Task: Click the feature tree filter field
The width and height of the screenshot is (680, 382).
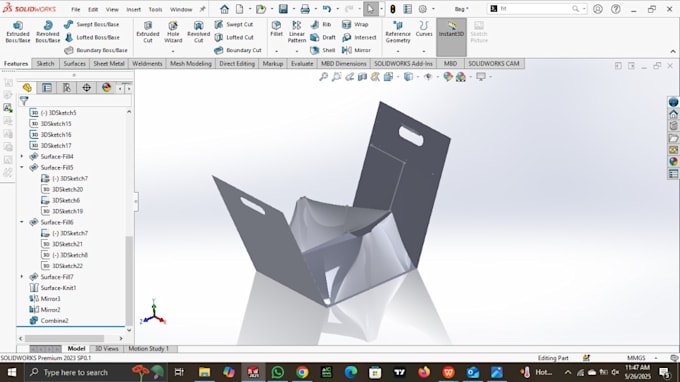Action: 75,101
